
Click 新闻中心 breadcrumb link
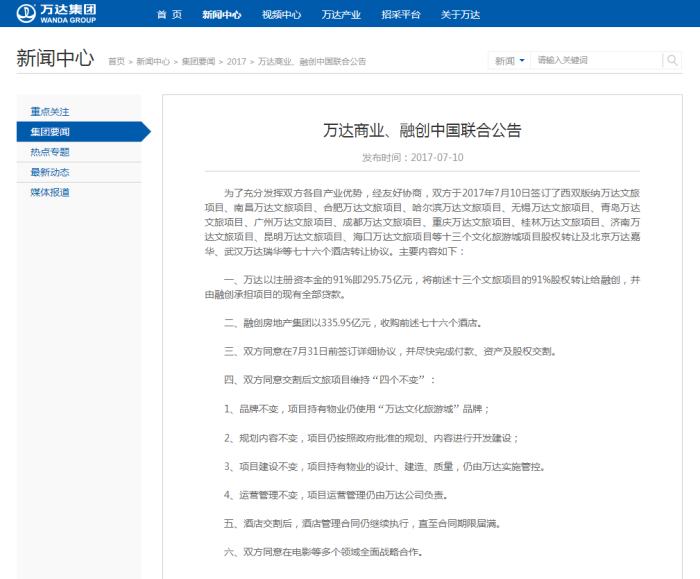(x=153, y=62)
